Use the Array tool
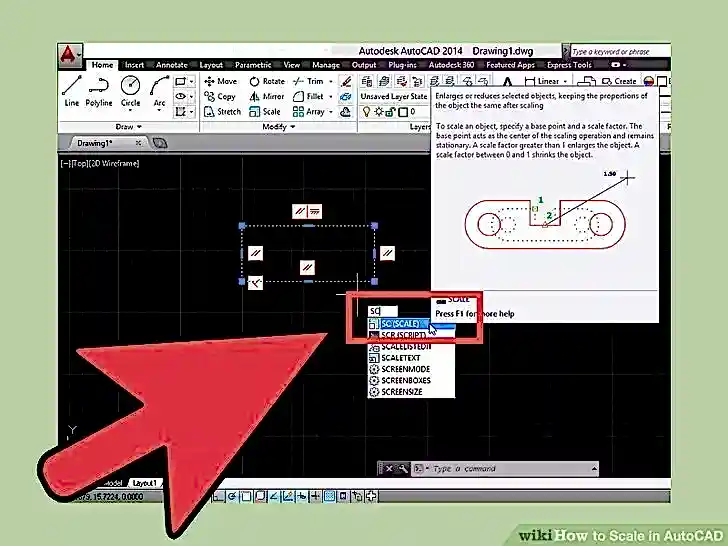This screenshot has height=546, width=728. [x=309, y=111]
